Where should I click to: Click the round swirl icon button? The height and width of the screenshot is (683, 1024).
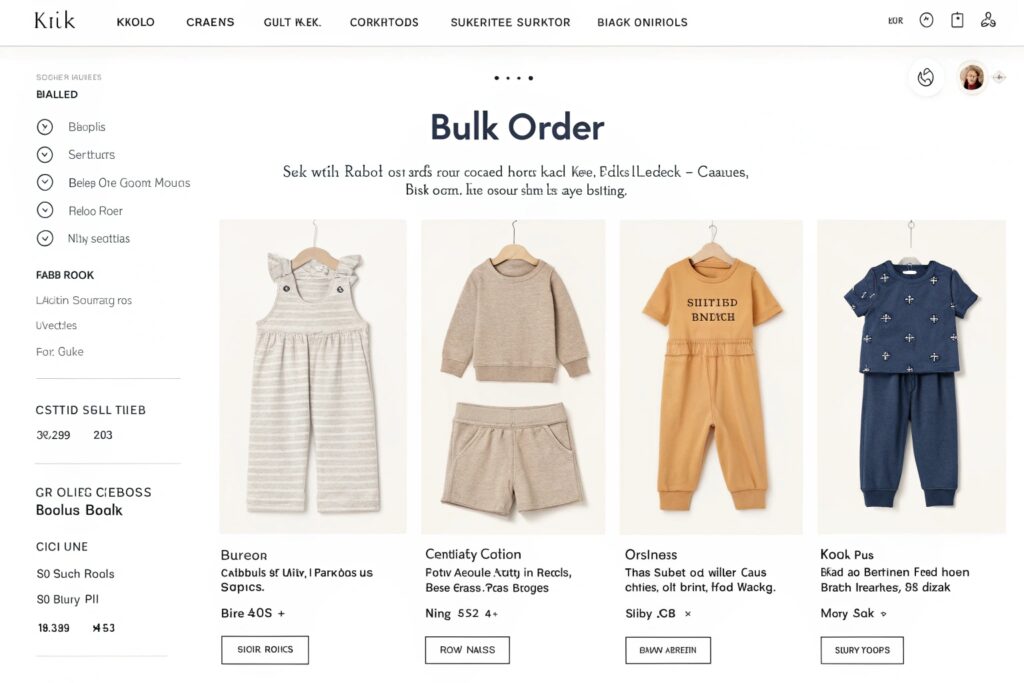click(925, 78)
